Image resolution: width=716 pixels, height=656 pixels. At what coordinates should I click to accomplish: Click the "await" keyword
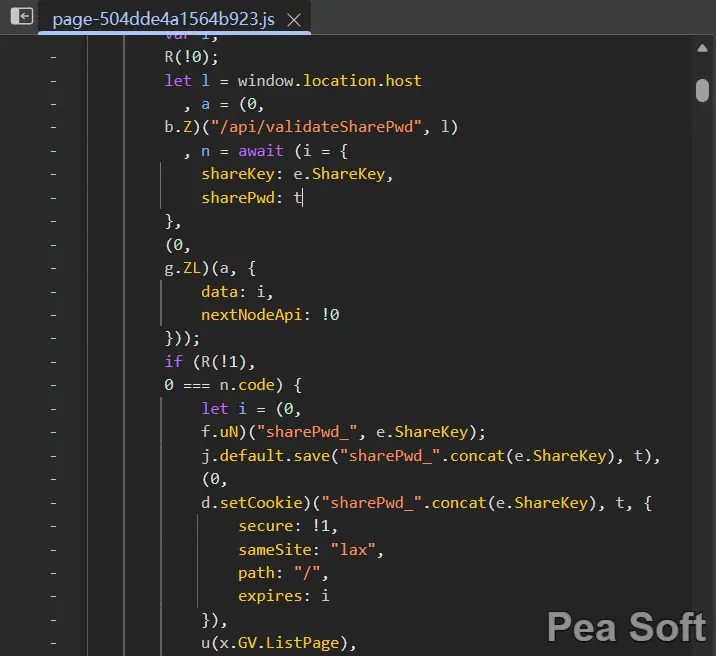(260, 151)
